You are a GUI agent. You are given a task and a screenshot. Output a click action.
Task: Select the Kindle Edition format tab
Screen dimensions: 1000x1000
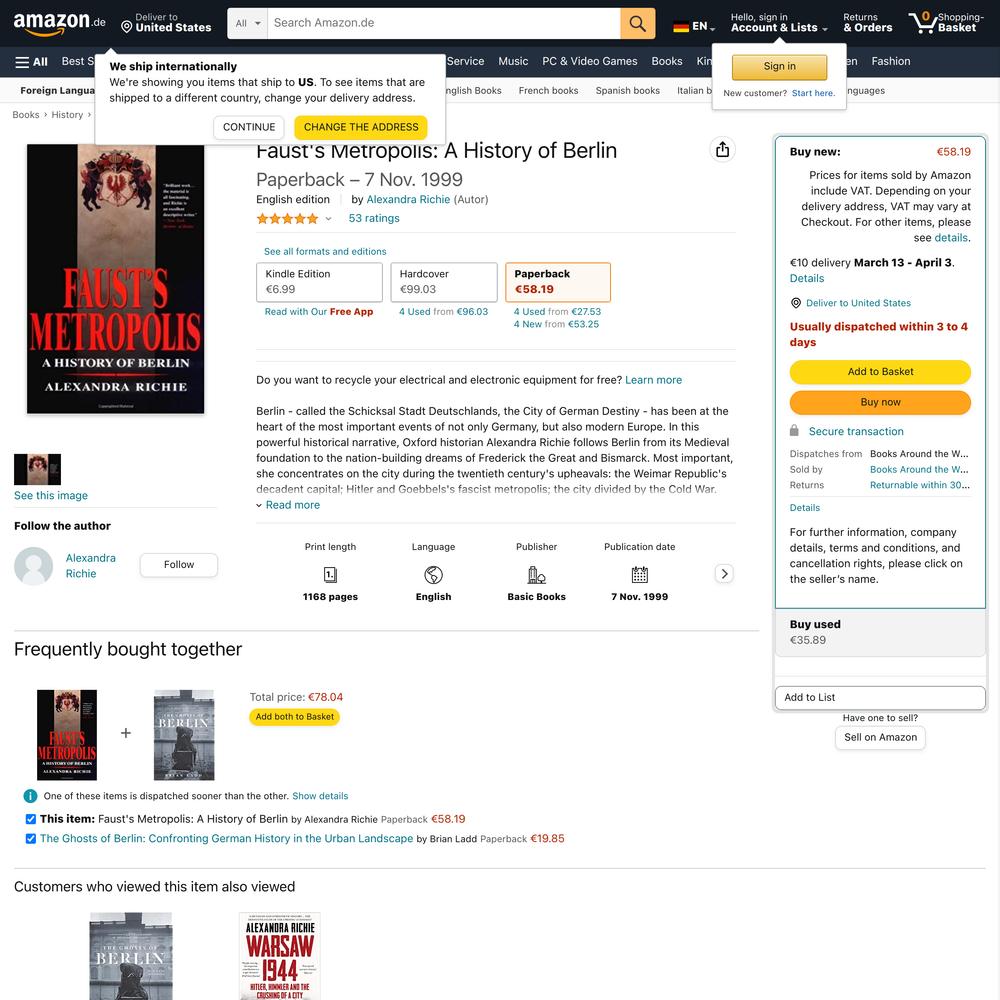pyautogui.click(x=320, y=282)
